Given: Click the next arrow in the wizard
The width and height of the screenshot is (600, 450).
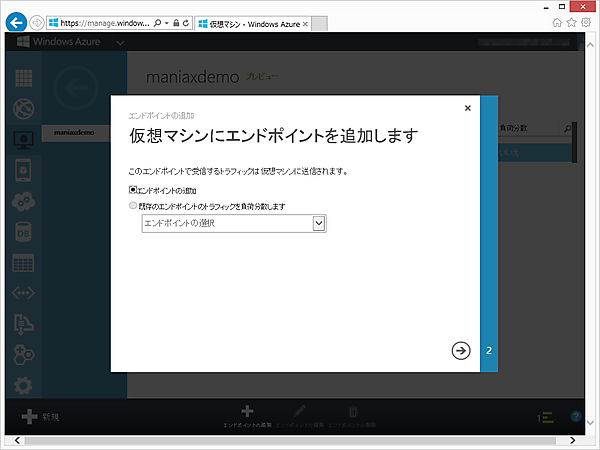Looking at the screenshot, I should point(460,350).
